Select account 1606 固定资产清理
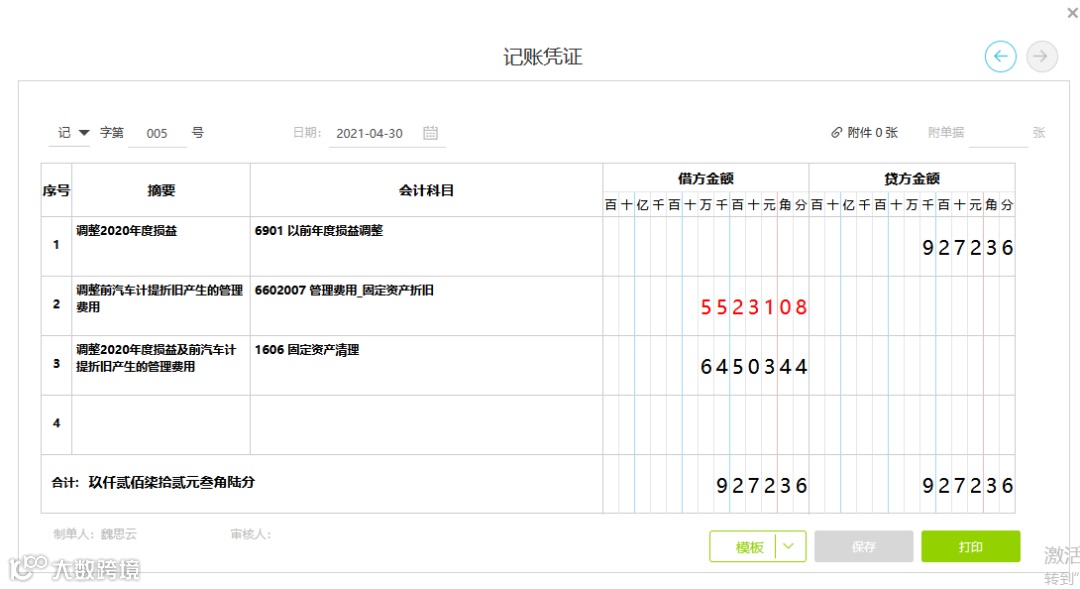This screenshot has height=589, width=1080. (307, 350)
